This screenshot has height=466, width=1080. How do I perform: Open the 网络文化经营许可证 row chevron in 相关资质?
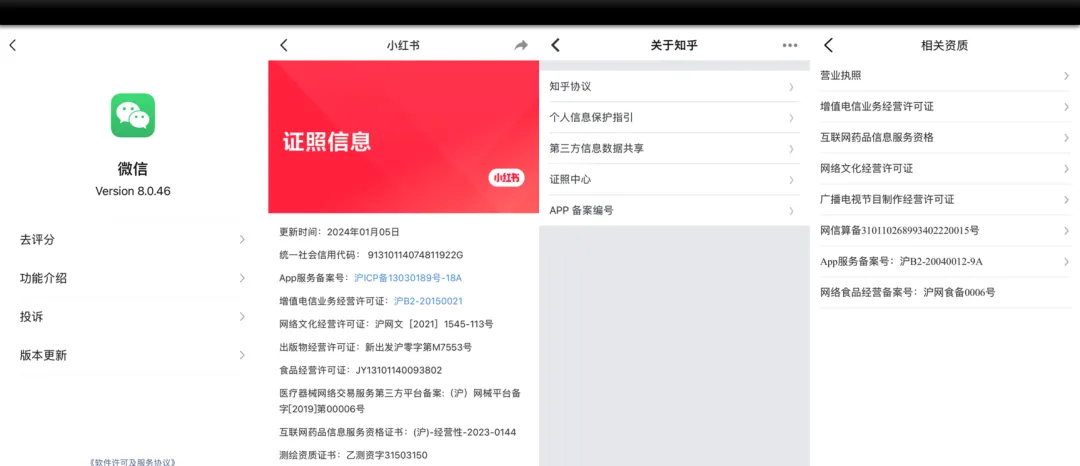1066,169
